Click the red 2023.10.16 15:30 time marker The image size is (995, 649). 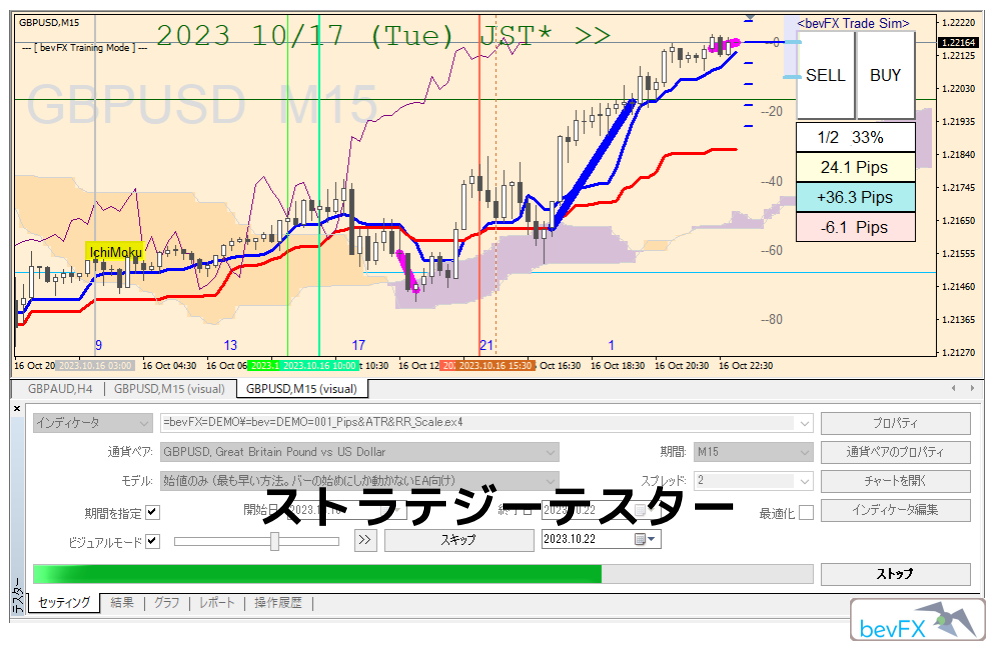pyautogui.click(x=495, y=366)
